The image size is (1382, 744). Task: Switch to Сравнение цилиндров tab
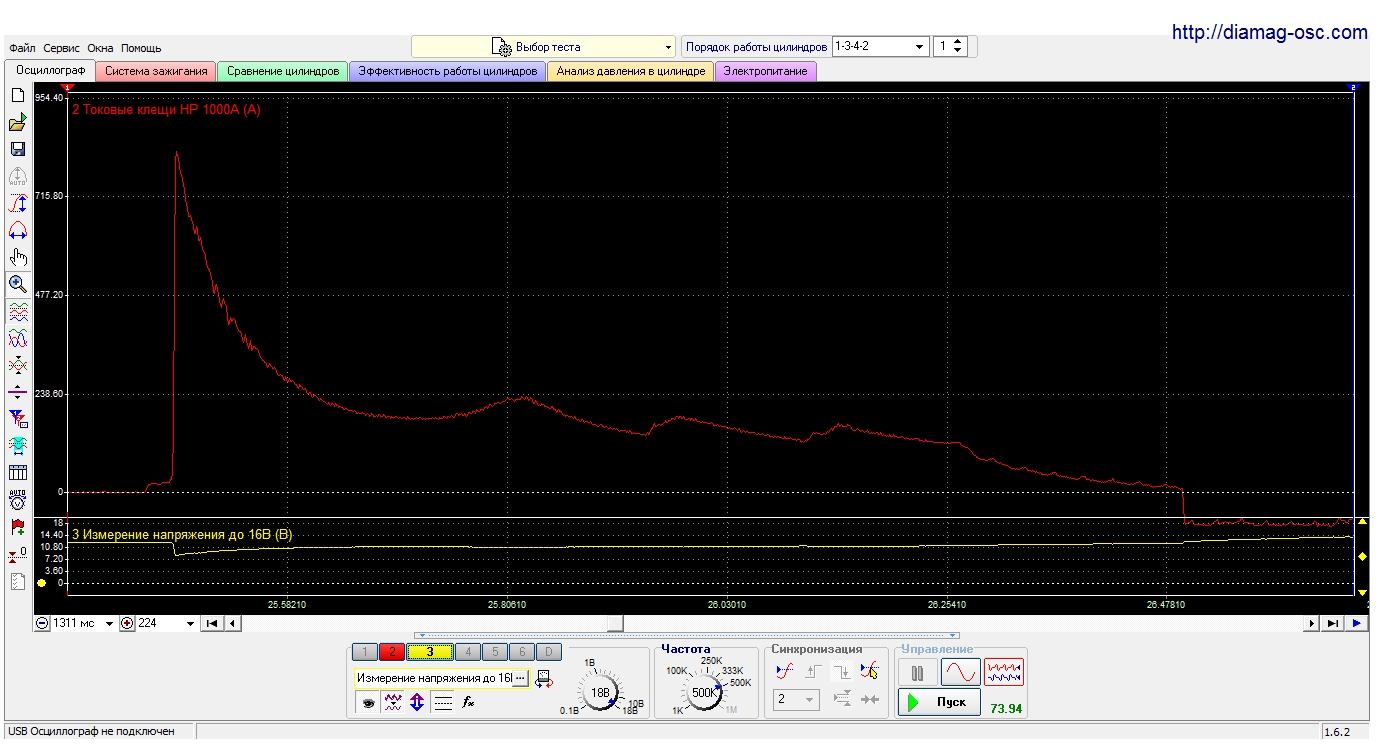[283, 71]
